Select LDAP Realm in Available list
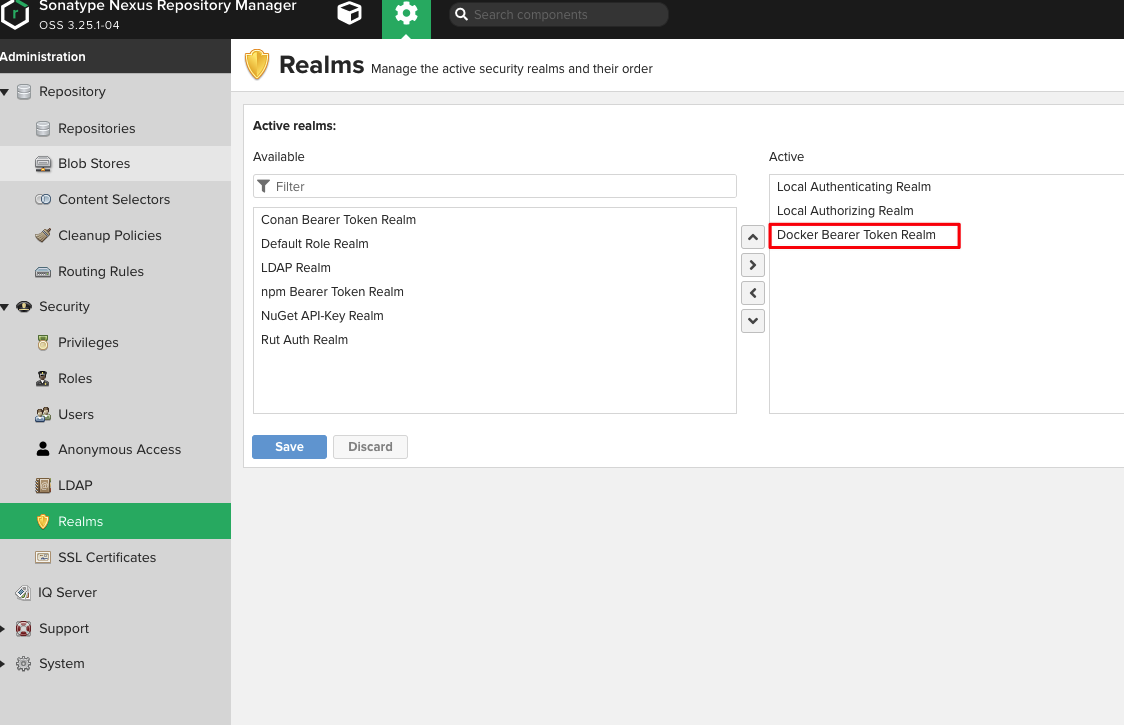The image size is (1124, 725). 495,267
